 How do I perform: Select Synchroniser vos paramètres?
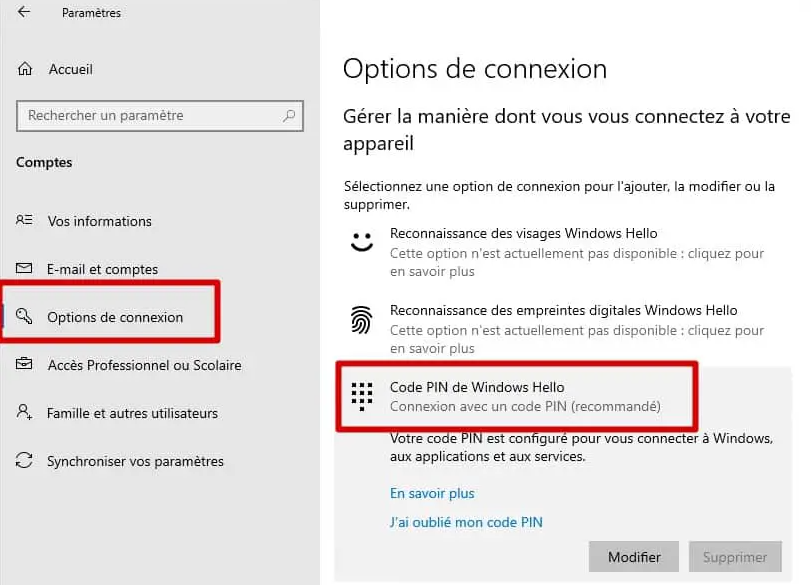pos(135,461)
